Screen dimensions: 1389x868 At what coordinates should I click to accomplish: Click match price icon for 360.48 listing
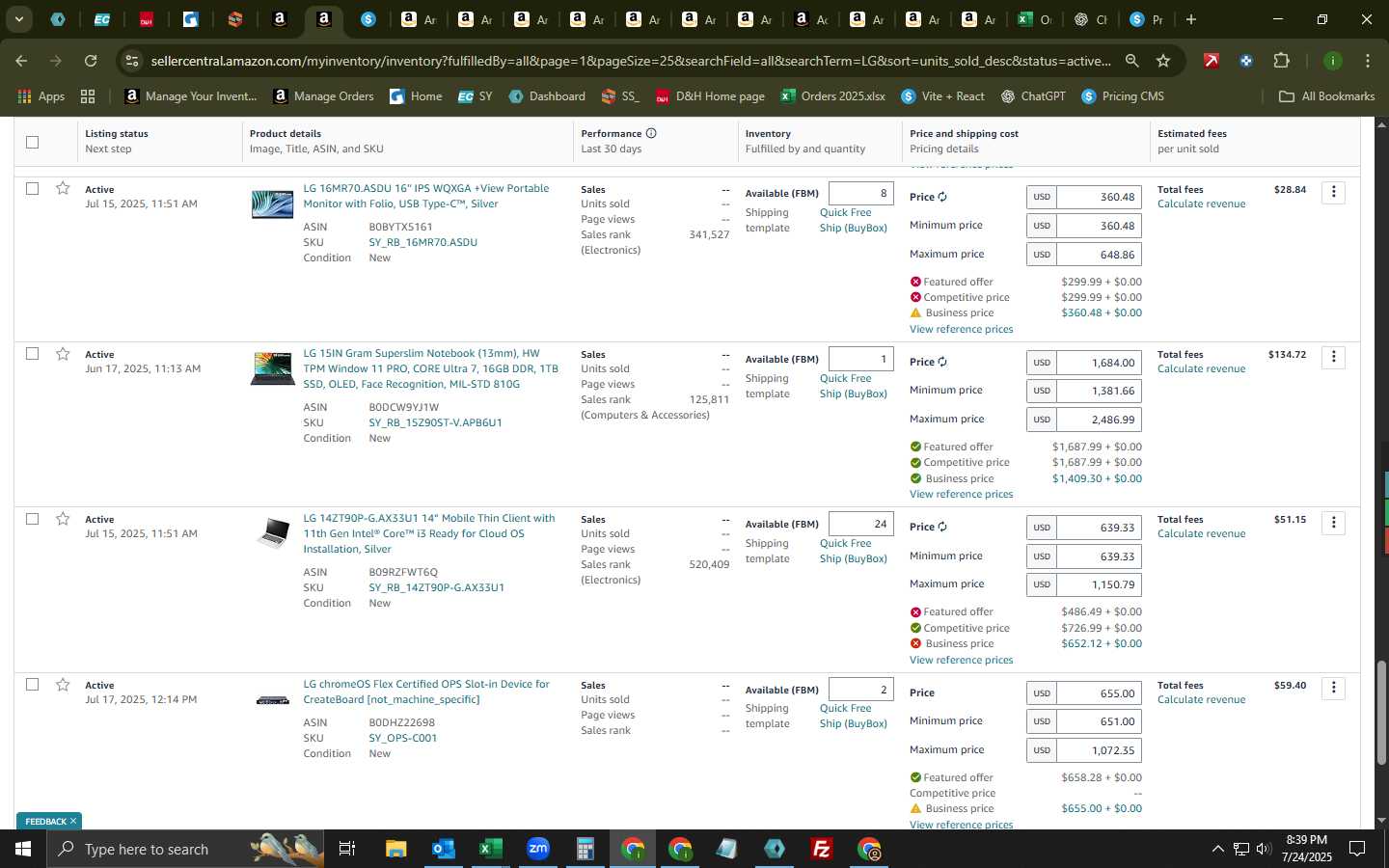[942, 197]
